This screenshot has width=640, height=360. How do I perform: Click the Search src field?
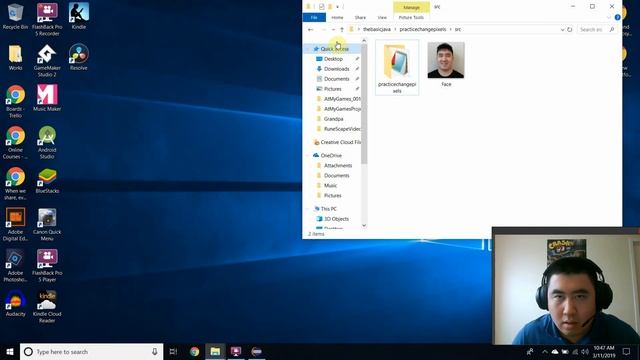point(597,29)
